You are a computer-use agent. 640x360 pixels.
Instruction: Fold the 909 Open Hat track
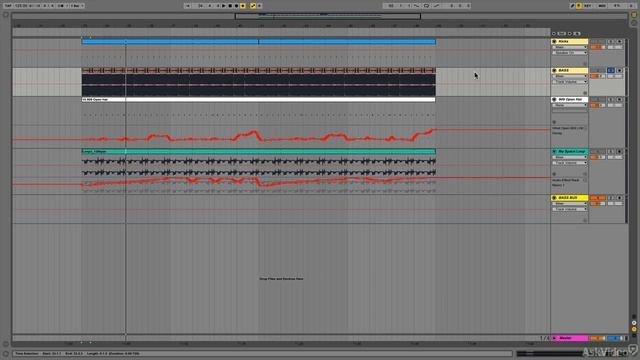(554, 99)
